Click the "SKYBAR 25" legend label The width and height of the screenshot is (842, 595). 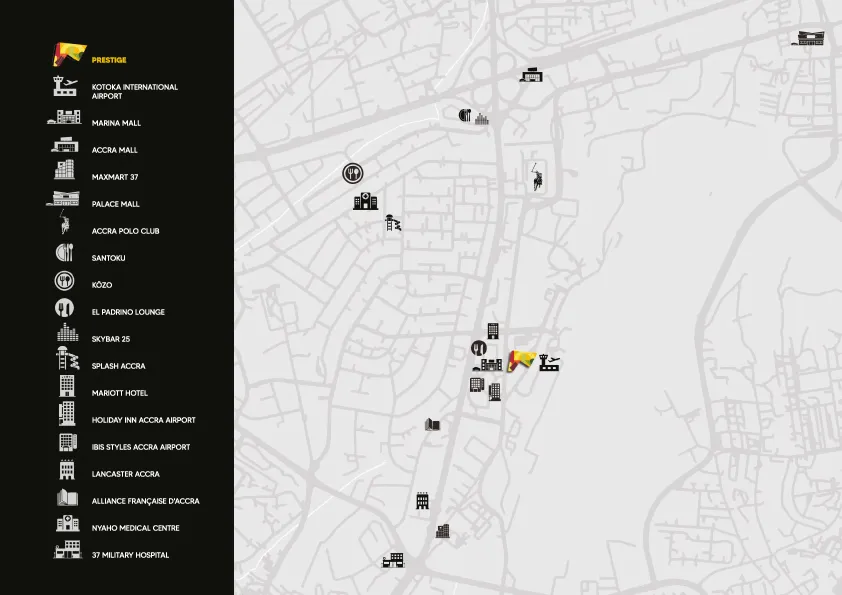111,339
